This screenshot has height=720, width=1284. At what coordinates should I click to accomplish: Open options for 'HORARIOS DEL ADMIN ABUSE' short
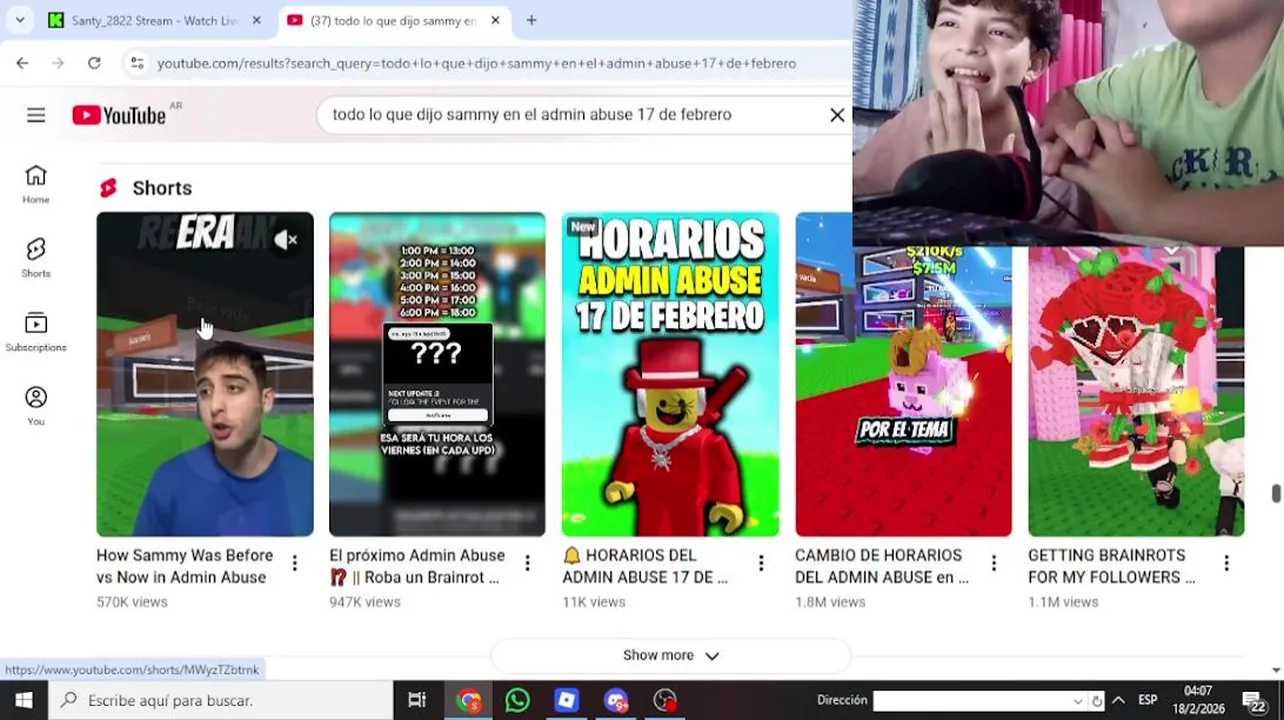coord(760,564)
